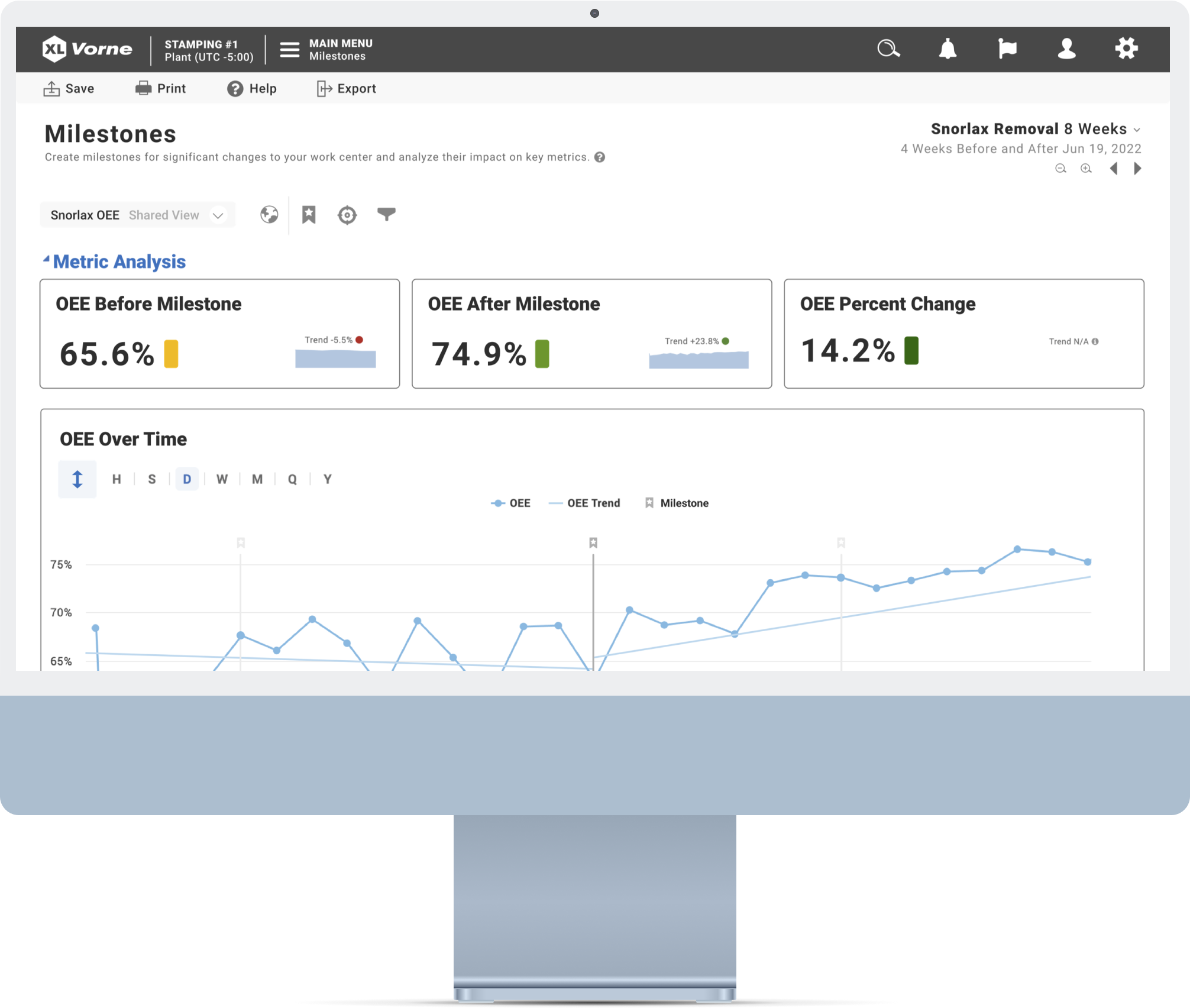This screenshot has height=1008, width=1190.
Task: Click the Print button in the top toolbar
Action: [170, 89]
